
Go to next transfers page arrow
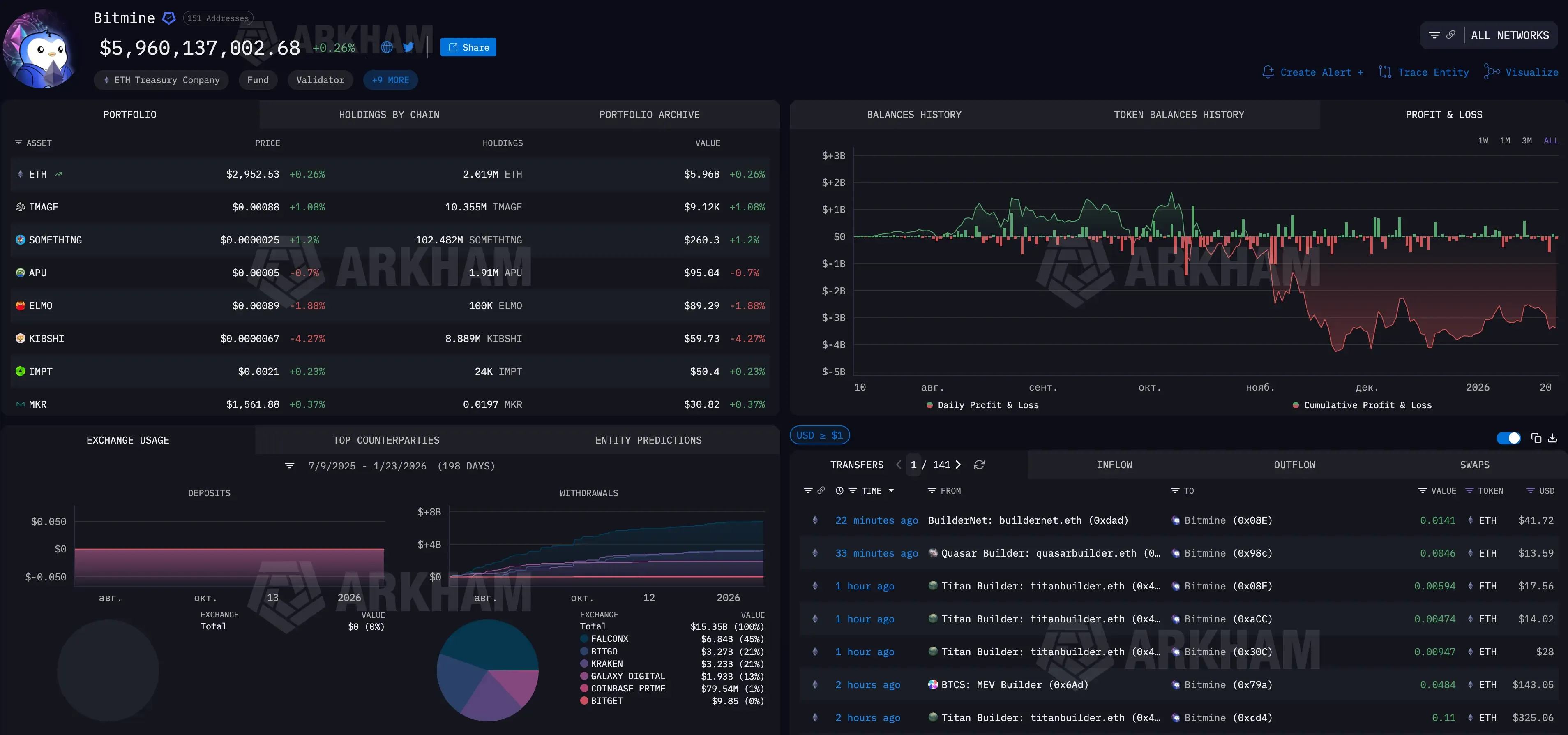(958, 465)
